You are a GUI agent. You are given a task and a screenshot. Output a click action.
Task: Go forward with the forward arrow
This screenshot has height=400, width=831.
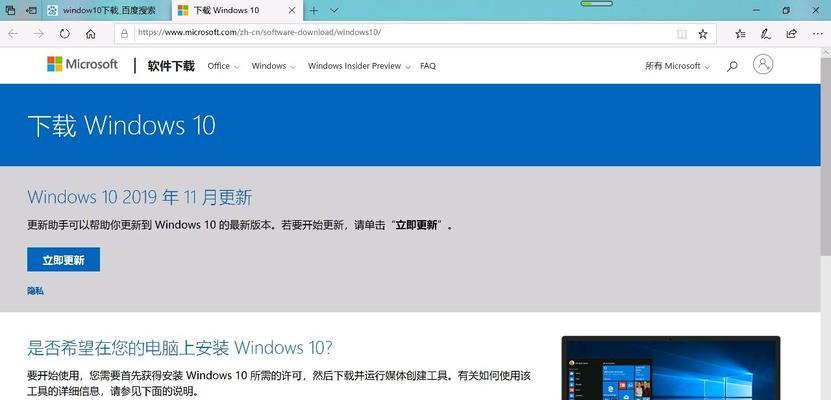click(39, 34)
